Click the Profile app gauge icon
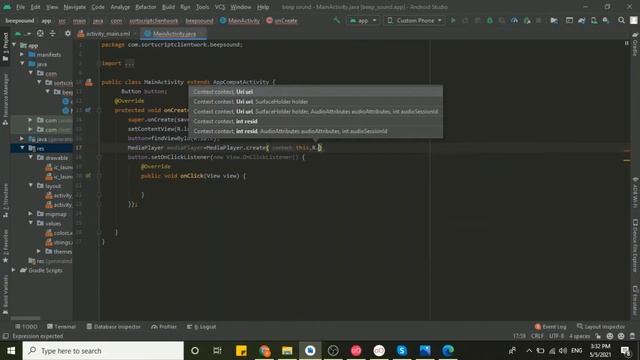The image size is (640, 360). [514, 20]
